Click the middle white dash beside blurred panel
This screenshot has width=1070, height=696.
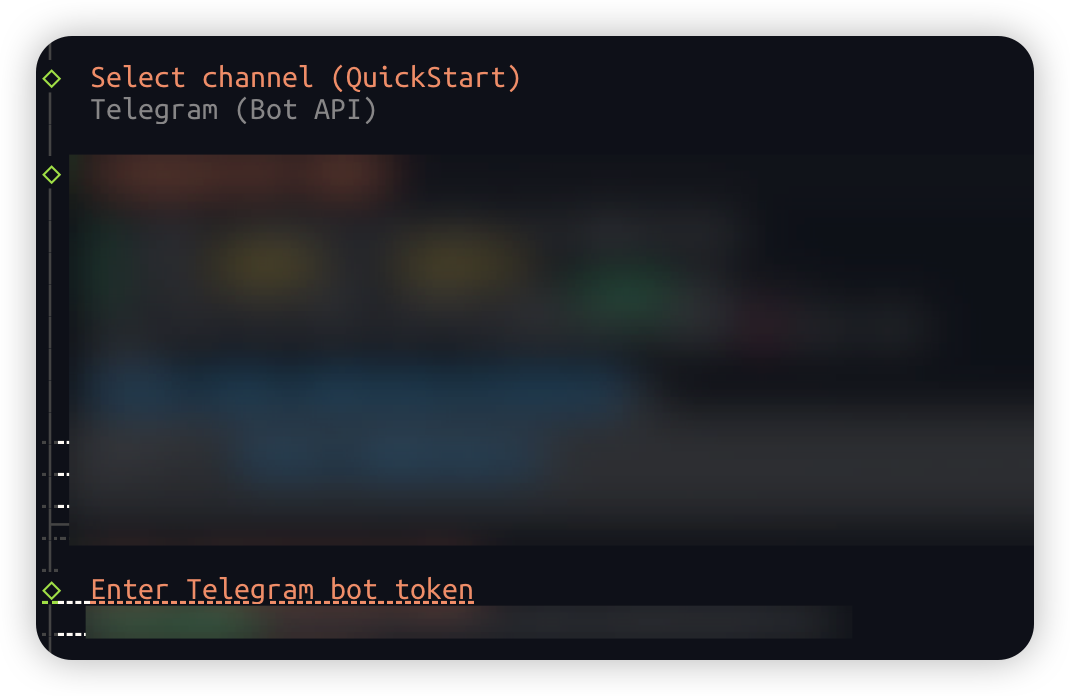[x=63, y=474]
